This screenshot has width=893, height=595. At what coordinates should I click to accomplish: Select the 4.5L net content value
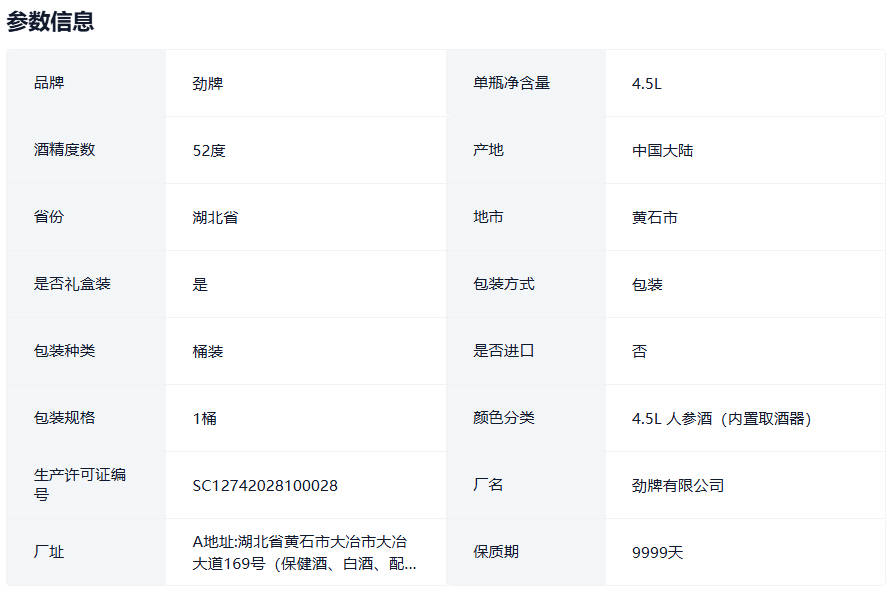[x=647, y=84]
